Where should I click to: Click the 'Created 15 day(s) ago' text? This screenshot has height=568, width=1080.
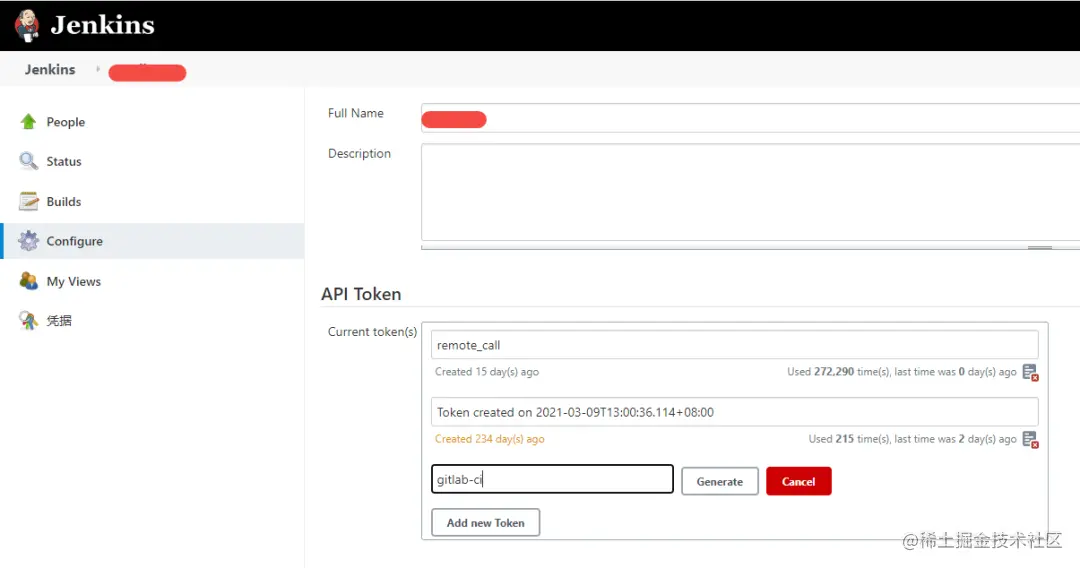click(487, 372)
